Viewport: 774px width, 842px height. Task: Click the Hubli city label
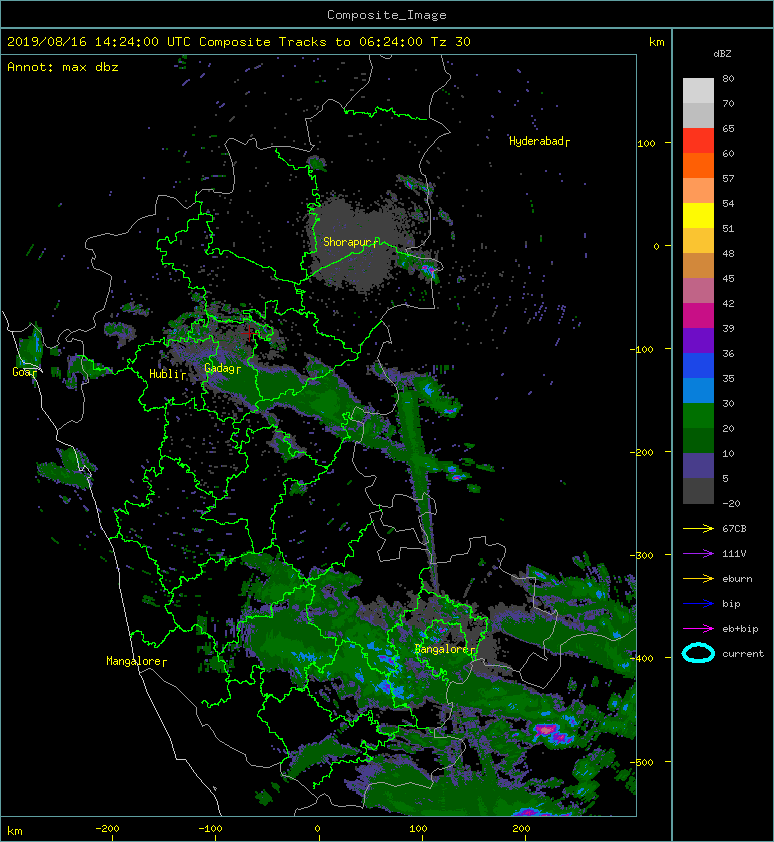click(167, 374)
